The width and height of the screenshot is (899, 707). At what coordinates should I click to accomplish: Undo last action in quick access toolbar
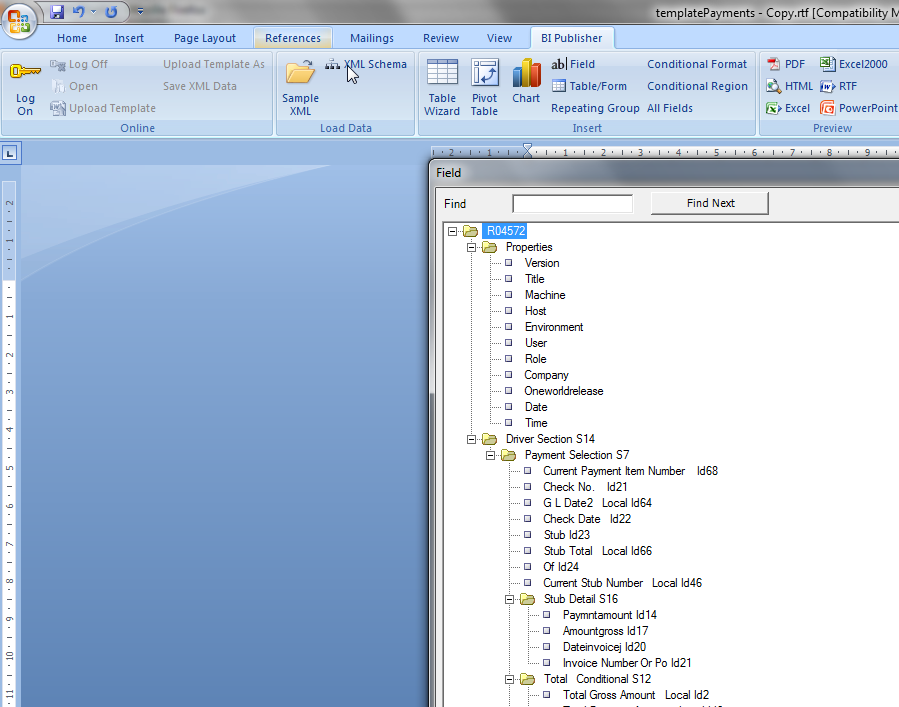tap(79, 11)
